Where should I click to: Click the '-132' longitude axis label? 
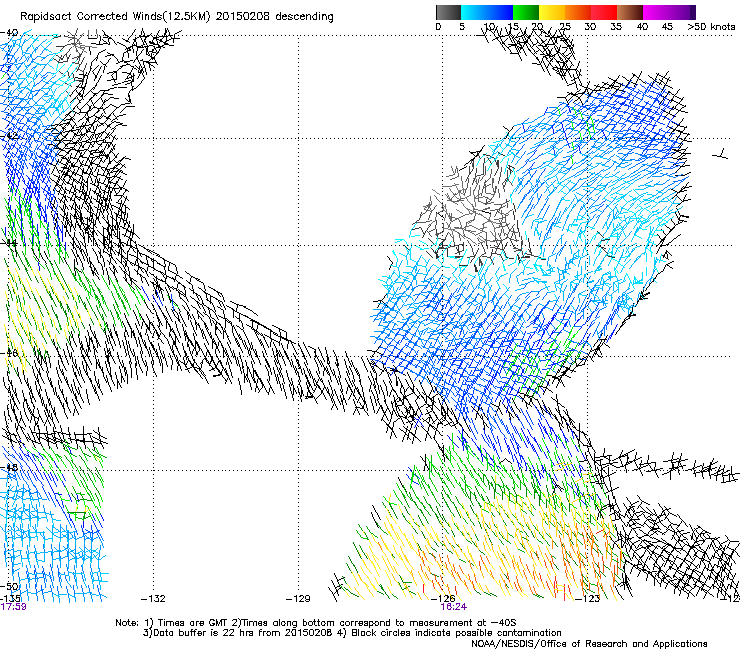[153, 599]
